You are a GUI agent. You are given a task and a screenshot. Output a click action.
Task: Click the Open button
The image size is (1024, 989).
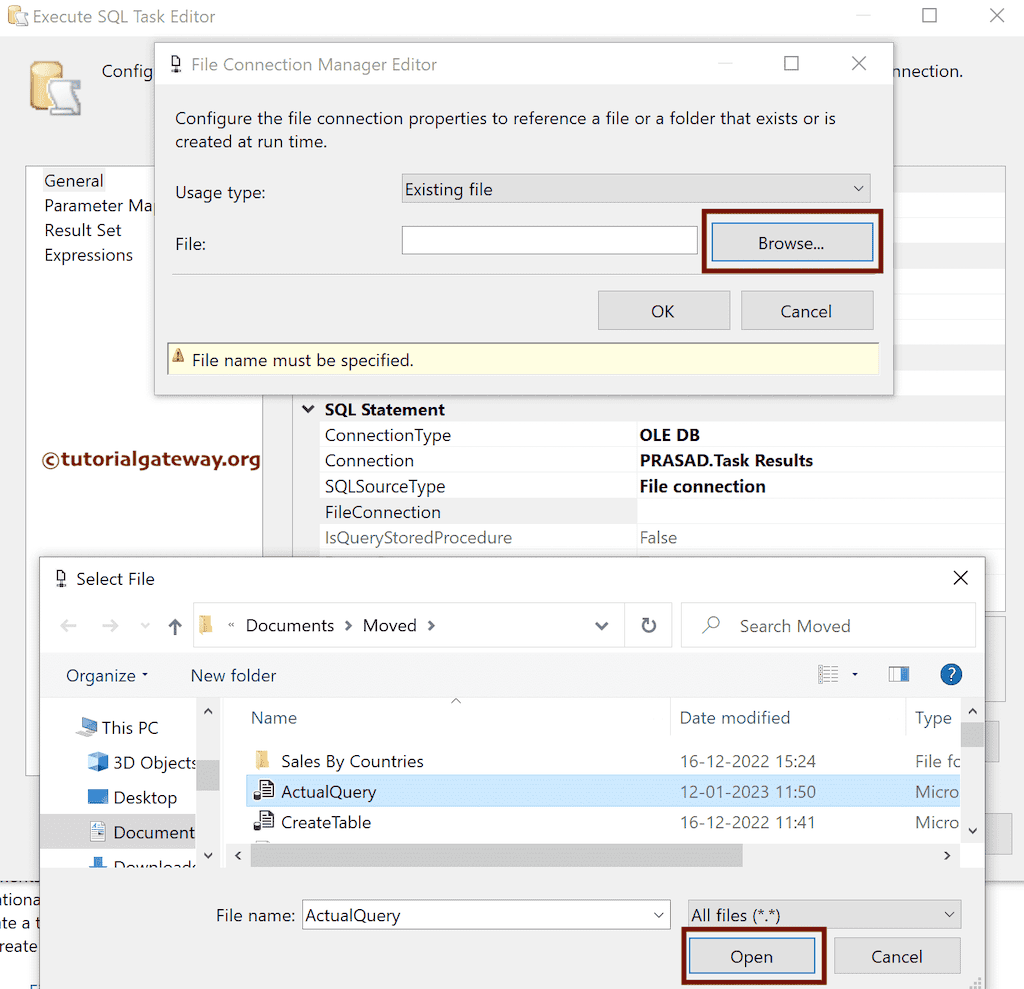[x=752, y=956]
